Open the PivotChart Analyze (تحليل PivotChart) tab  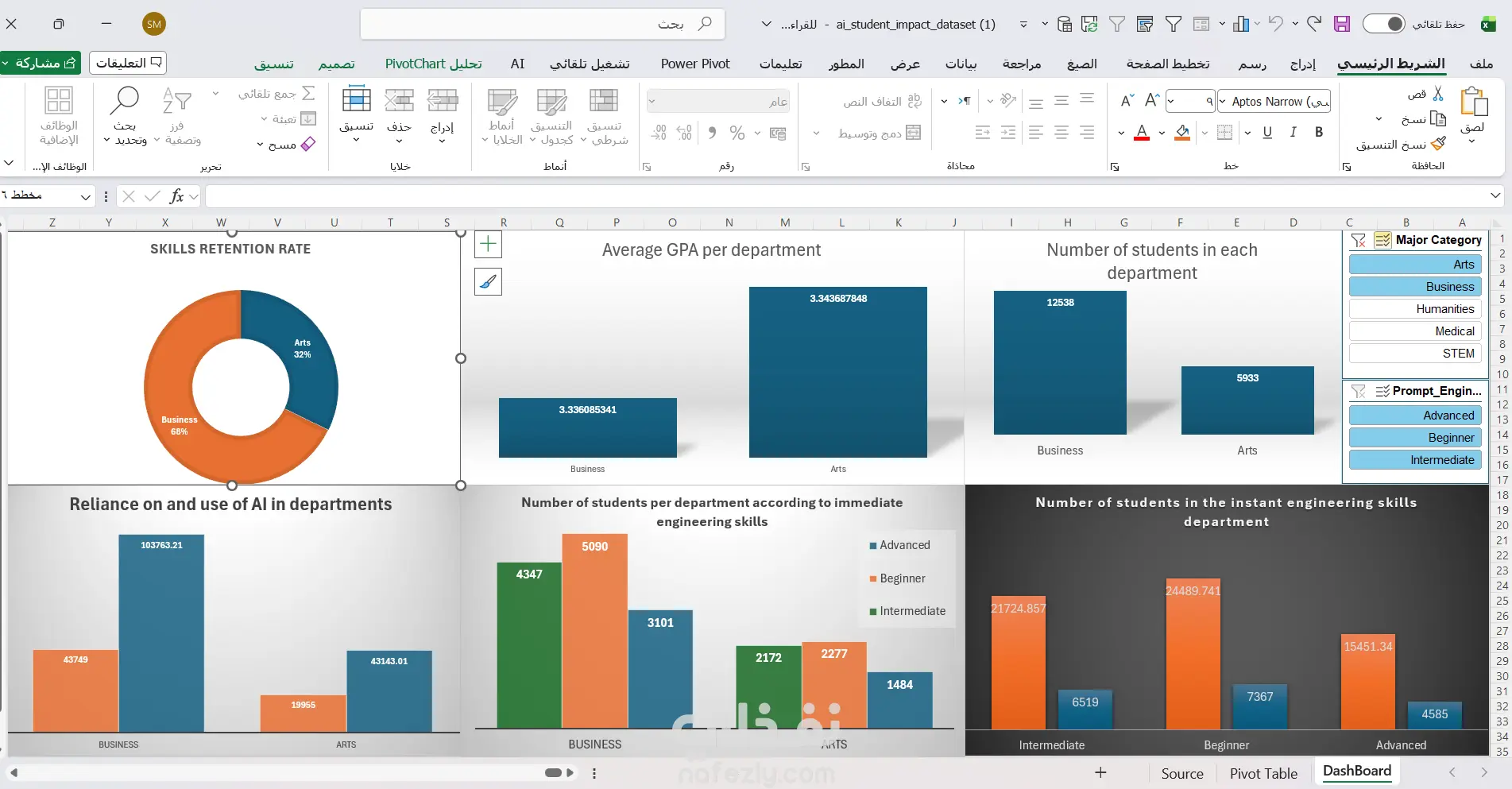coord(433,64)
